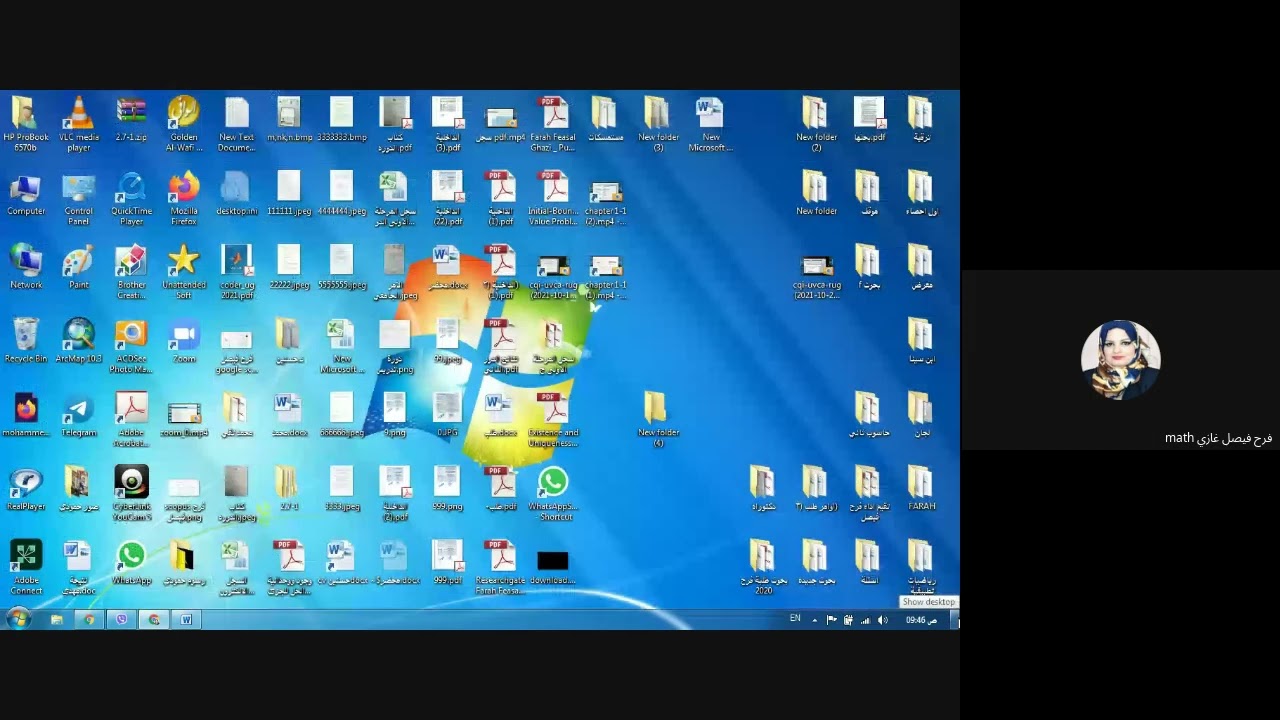This screenshot has width=1280, height=720.
Task: Open Chrome from the taskbar
Action: tap(89, 620)
